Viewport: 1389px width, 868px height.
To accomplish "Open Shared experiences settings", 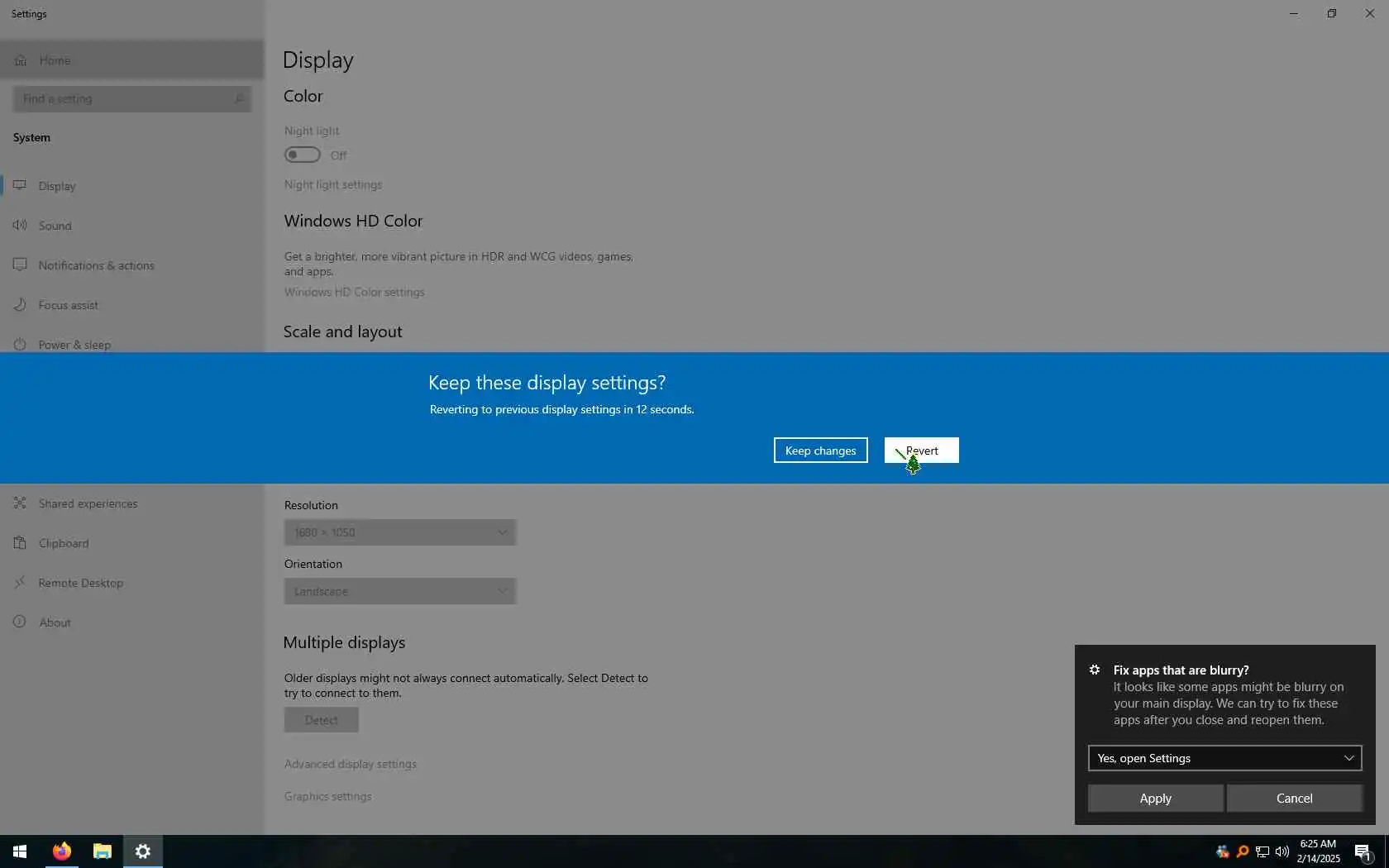I will click(132, 503).
